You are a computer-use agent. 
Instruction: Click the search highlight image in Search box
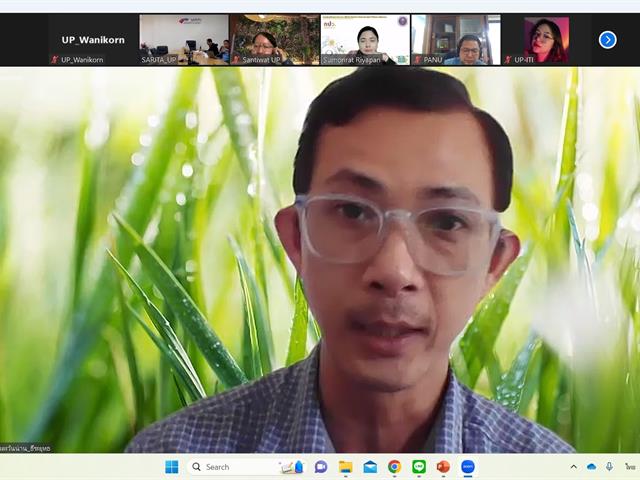pos(292,467)
